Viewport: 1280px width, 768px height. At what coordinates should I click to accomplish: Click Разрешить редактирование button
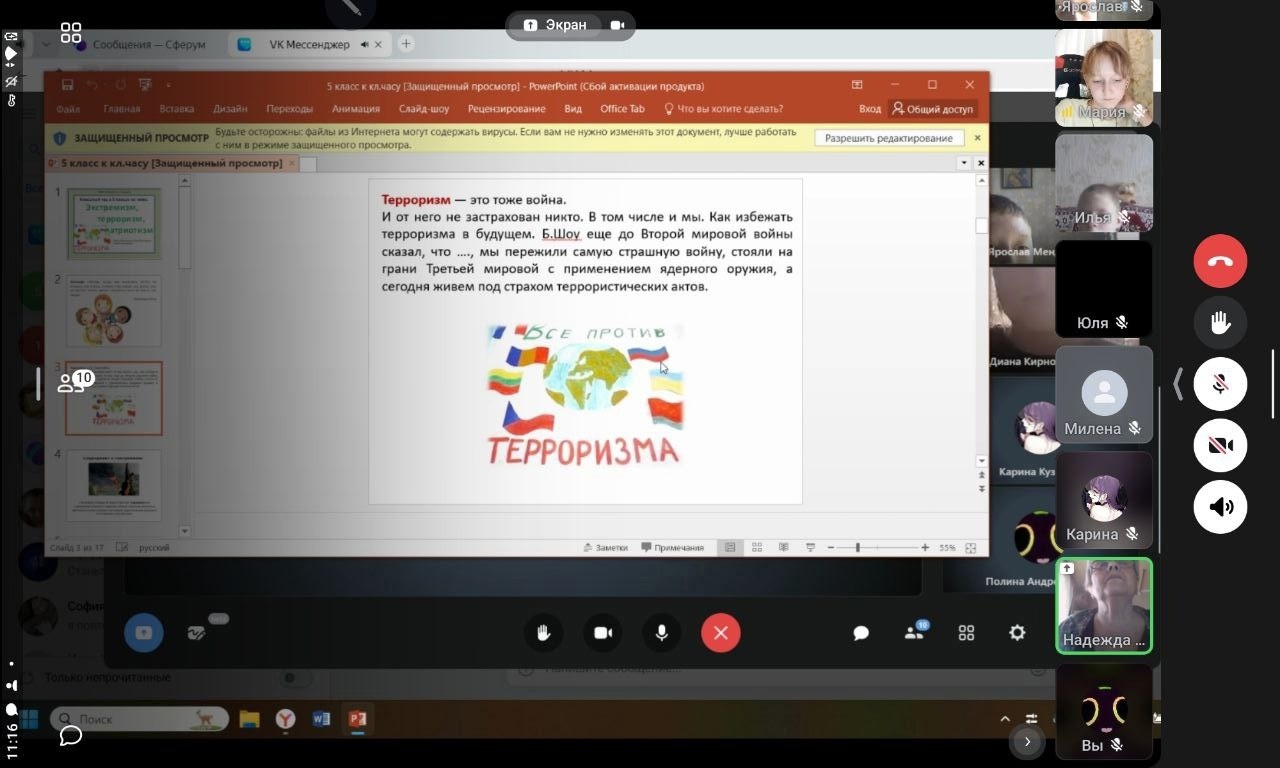889,138
